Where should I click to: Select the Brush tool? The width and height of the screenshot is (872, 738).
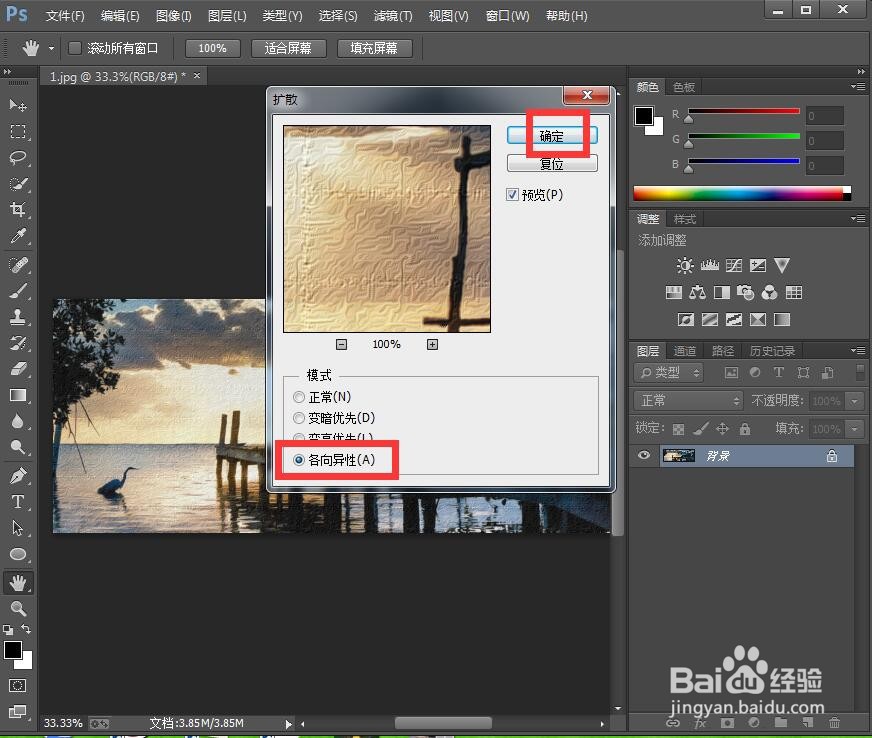[x=18, y=290]
